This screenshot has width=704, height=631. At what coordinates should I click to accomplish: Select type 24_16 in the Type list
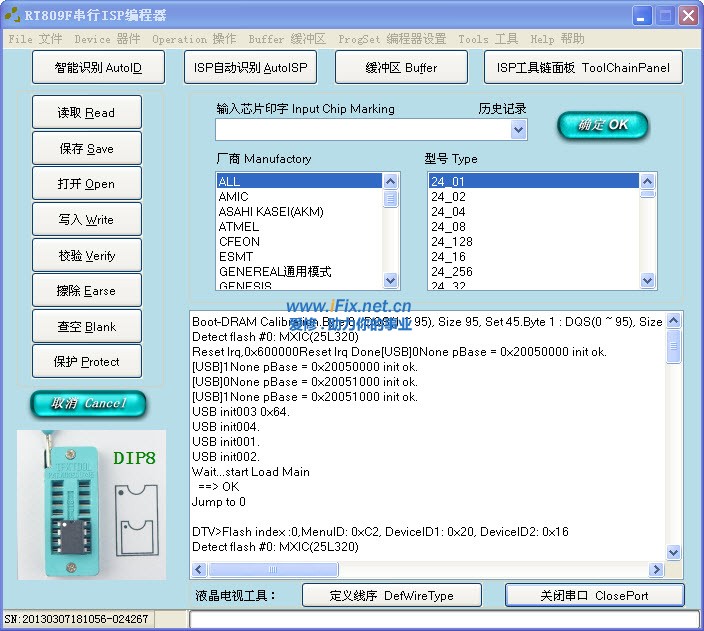pyautogui.click(x=533, y=256)
